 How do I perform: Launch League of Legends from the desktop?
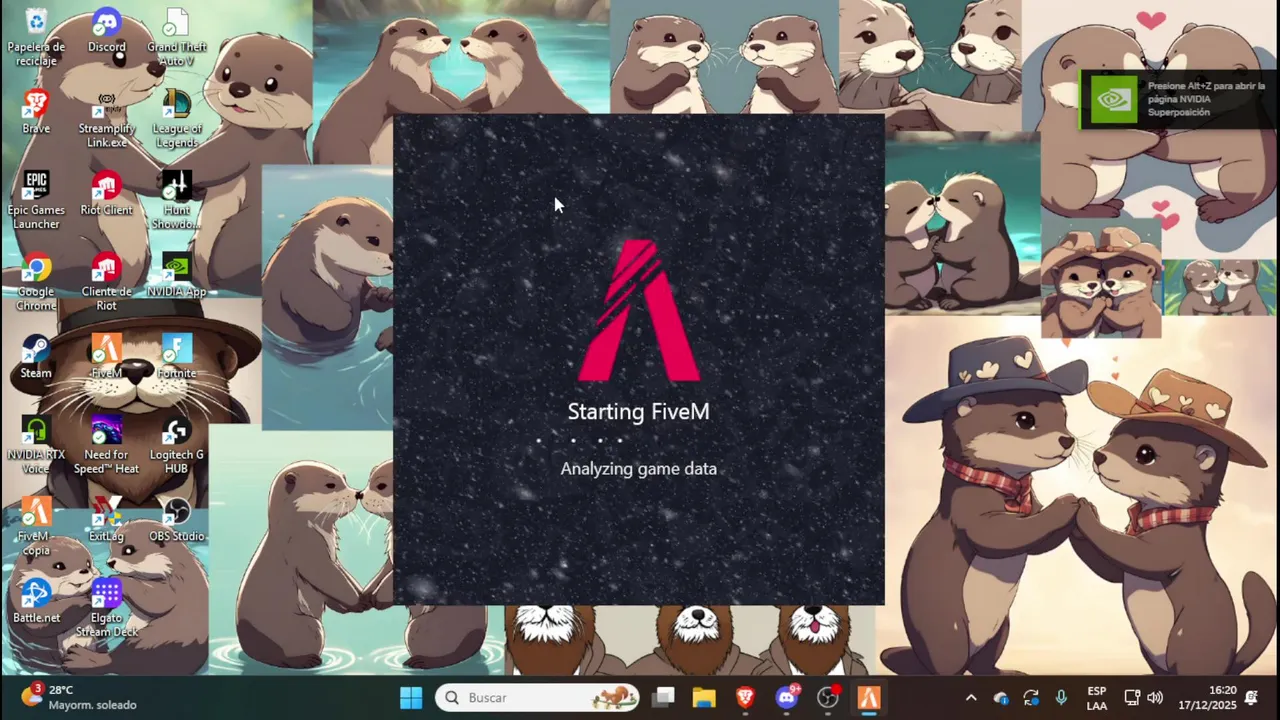tap(177, 119)
